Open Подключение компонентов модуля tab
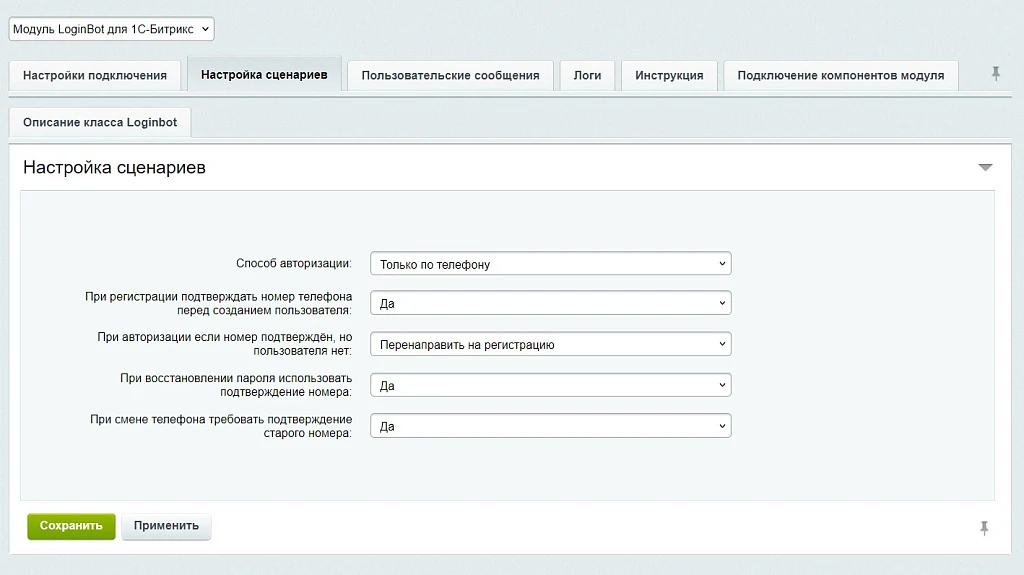Image resolution: width=1024 pixels, height=575 pixels. (840, 75)
